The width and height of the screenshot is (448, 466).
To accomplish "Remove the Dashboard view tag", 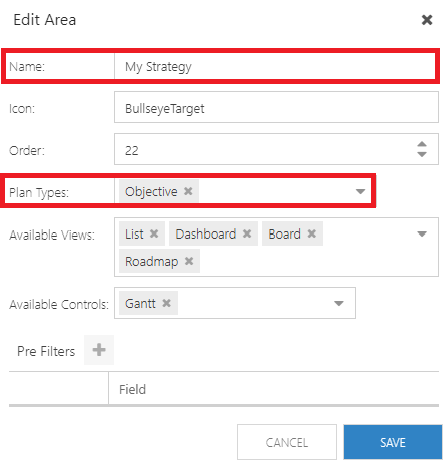I will pos(247,234).
